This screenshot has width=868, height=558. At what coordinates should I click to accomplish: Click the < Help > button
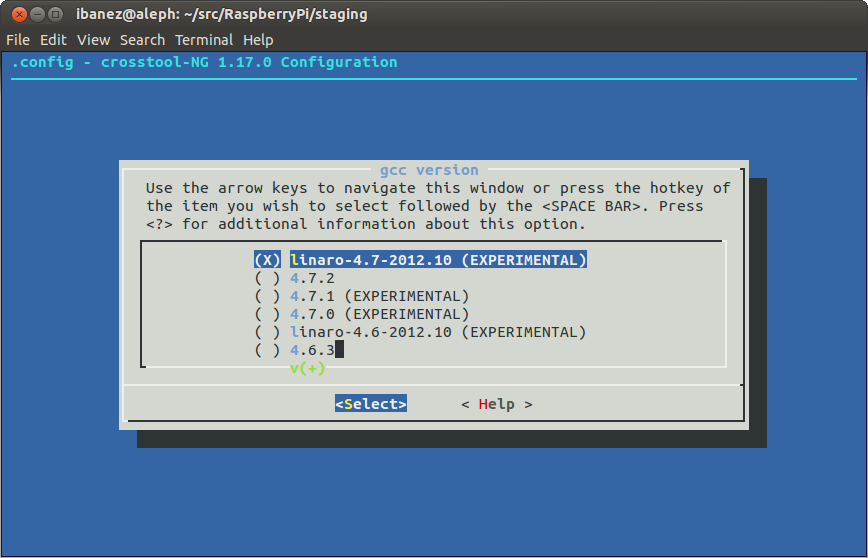coord(497,404)
